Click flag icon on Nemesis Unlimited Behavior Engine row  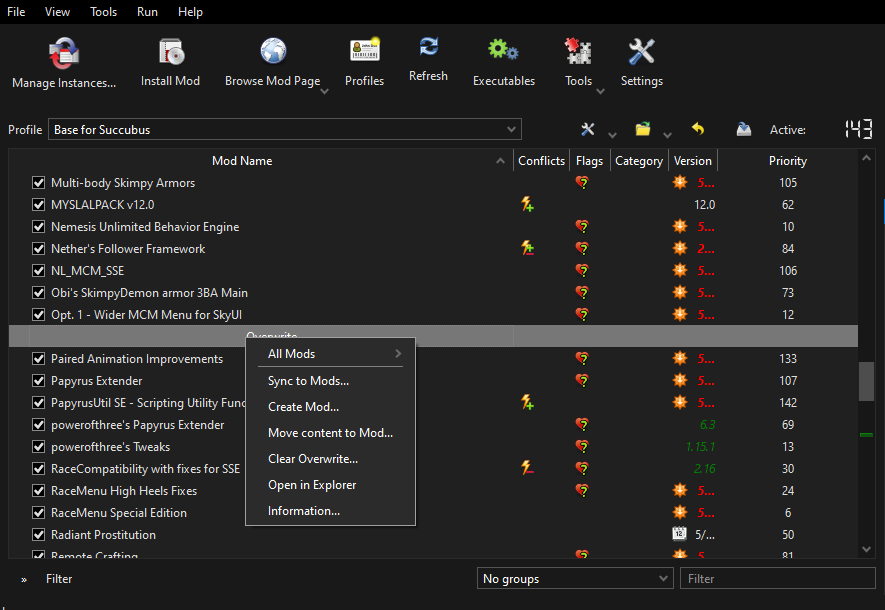582,226
